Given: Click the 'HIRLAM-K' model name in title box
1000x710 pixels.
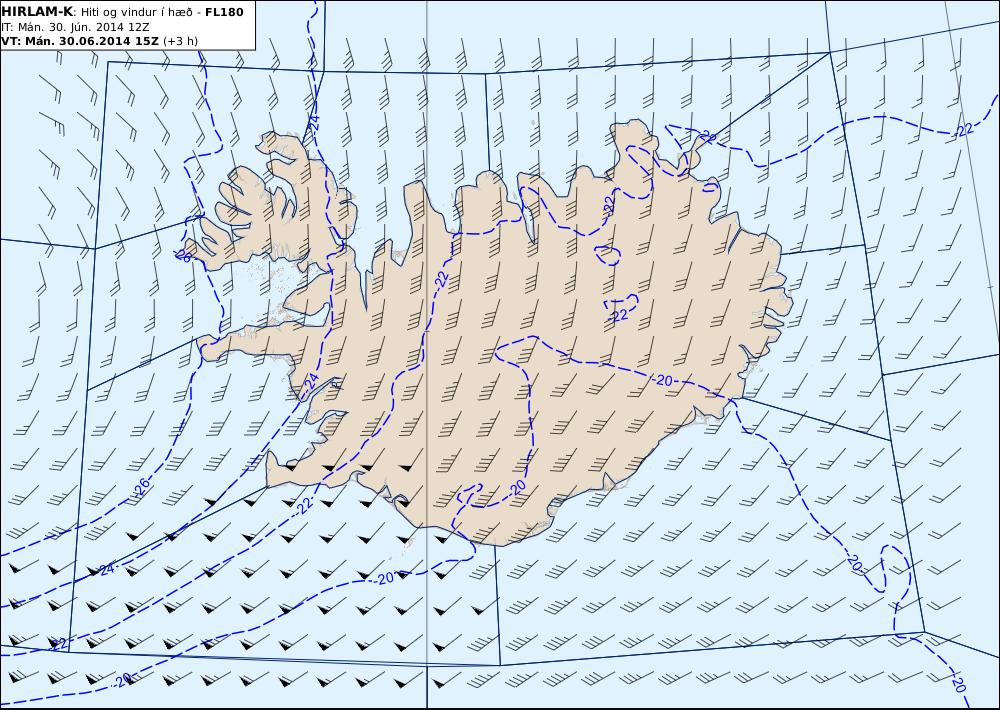Looking at the screenshot, I should click(37, 11).
